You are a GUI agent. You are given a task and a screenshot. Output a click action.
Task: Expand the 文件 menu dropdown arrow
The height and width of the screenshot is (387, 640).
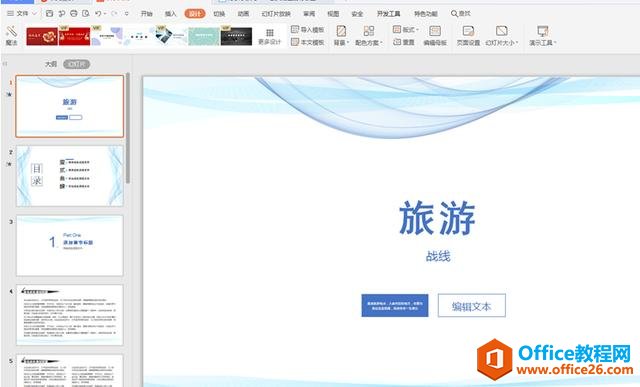point(35,13)
